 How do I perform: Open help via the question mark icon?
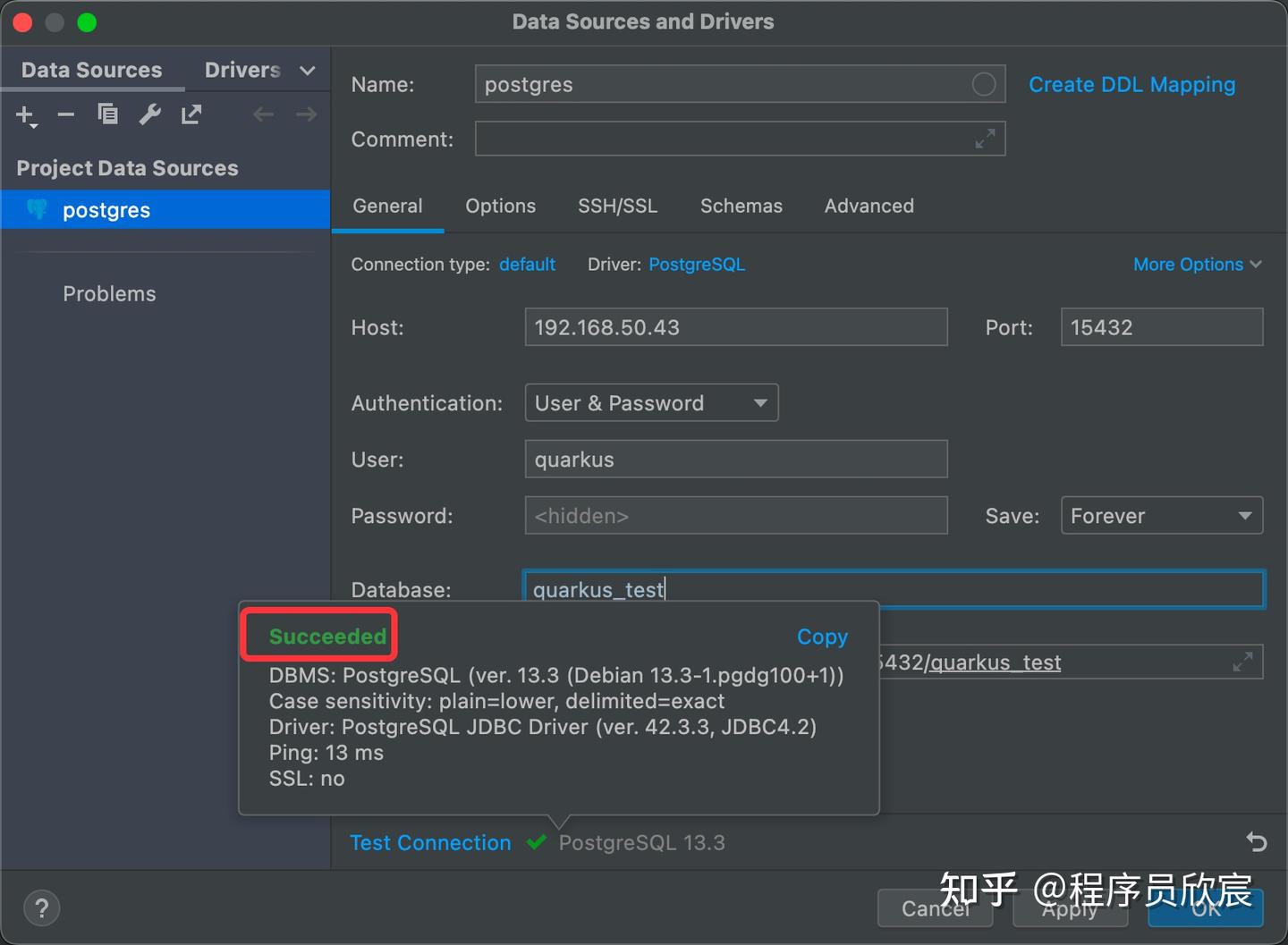pyautogui.click(x=41, y=907)
